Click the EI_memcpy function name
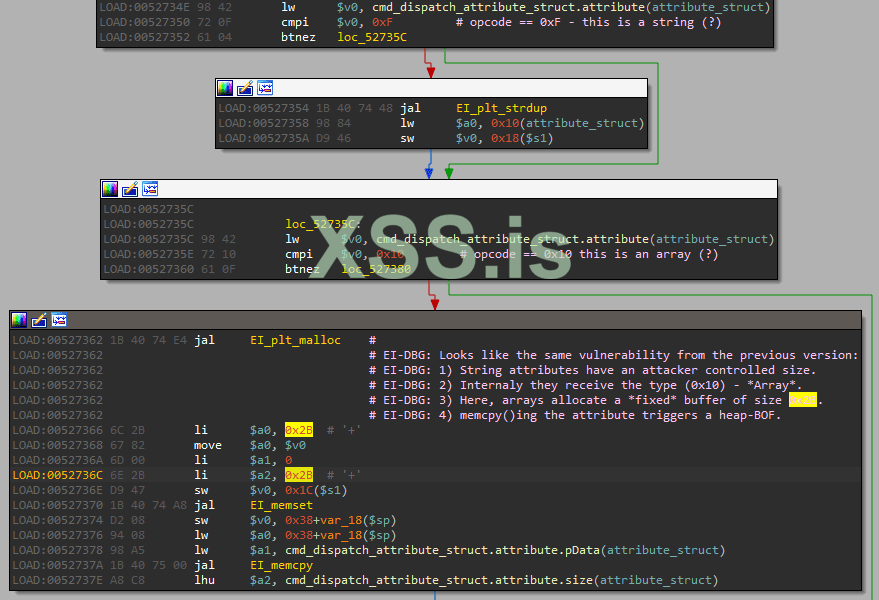Viewport: 879px width, 600px height. [281, 565]
